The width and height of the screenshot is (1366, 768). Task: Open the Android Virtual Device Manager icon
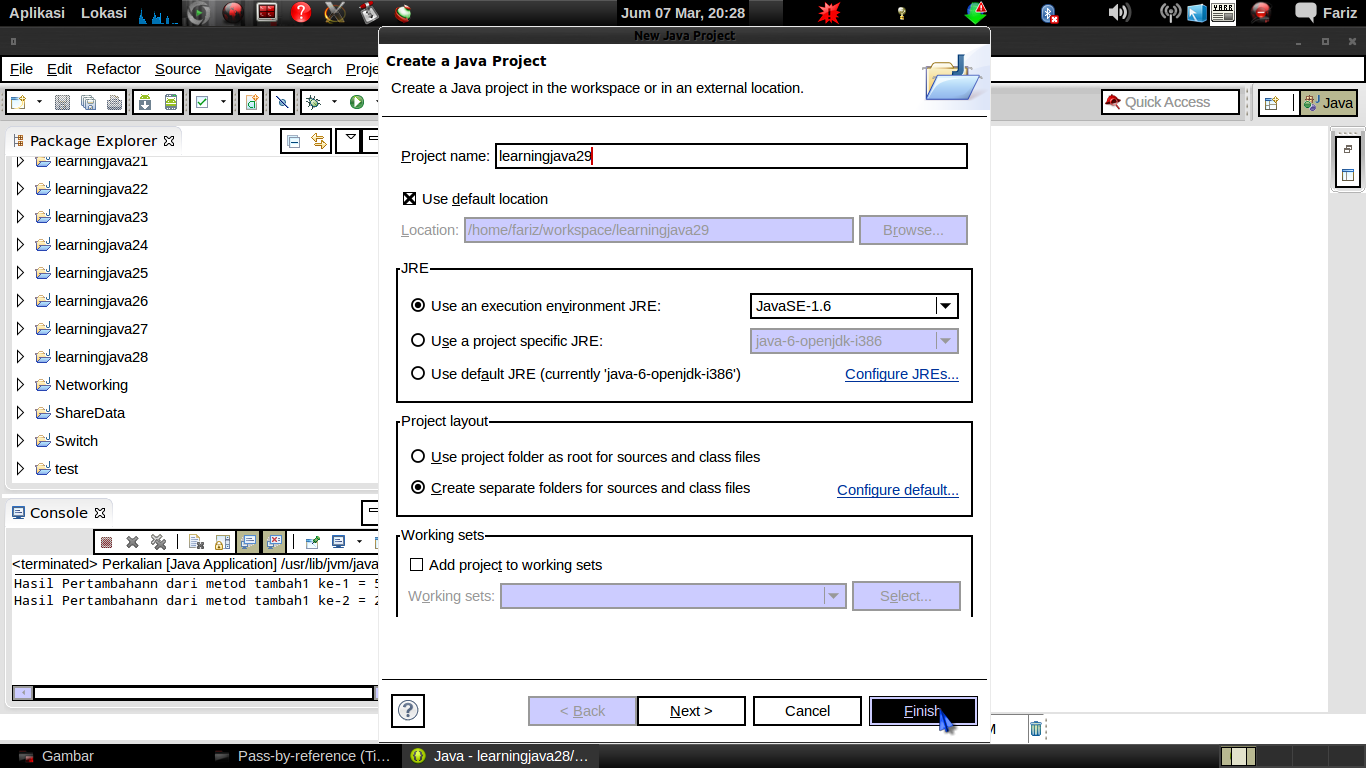(x=171, y=102)
